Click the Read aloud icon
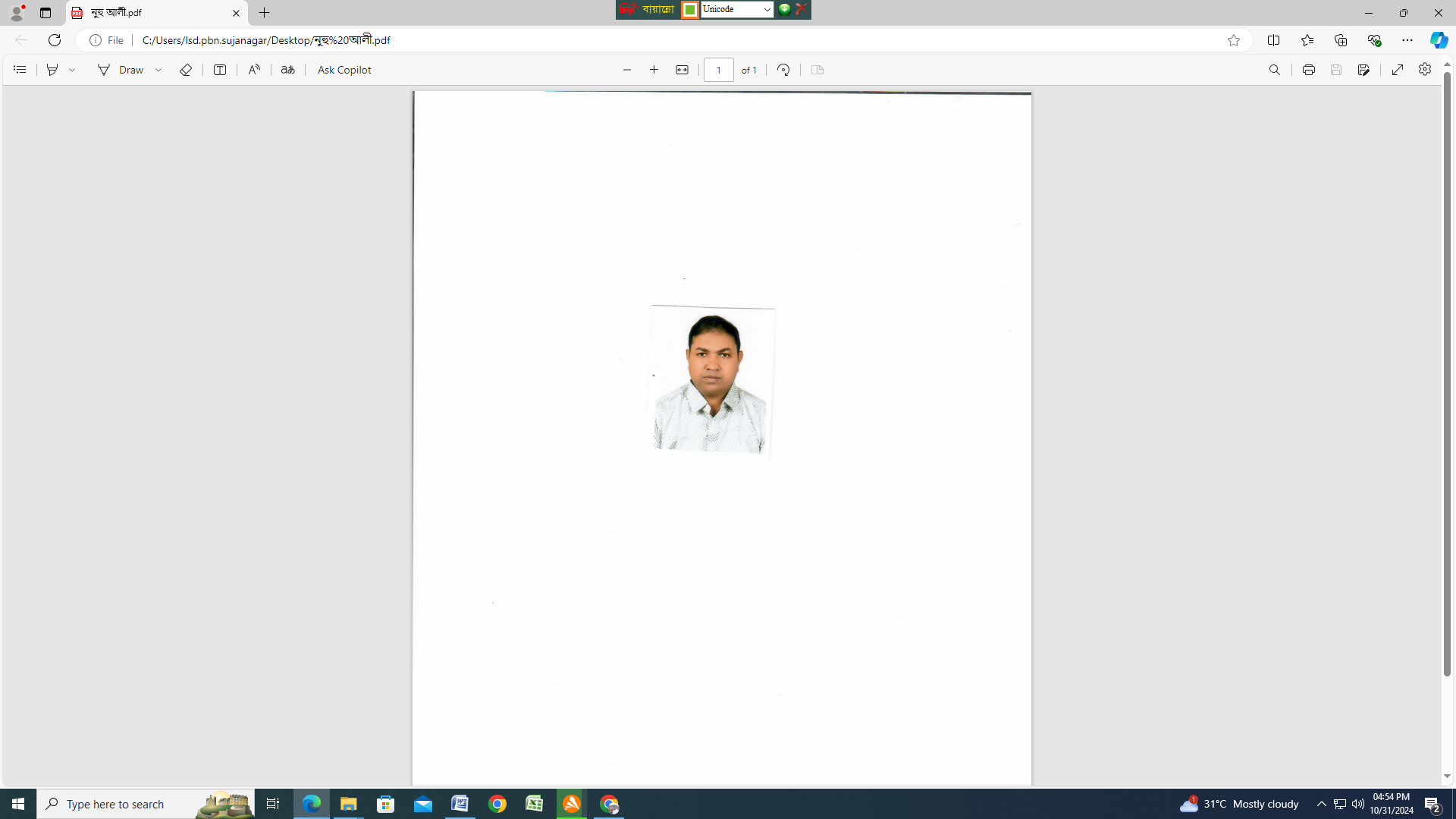1456x819 pixels. pos(254,70)
